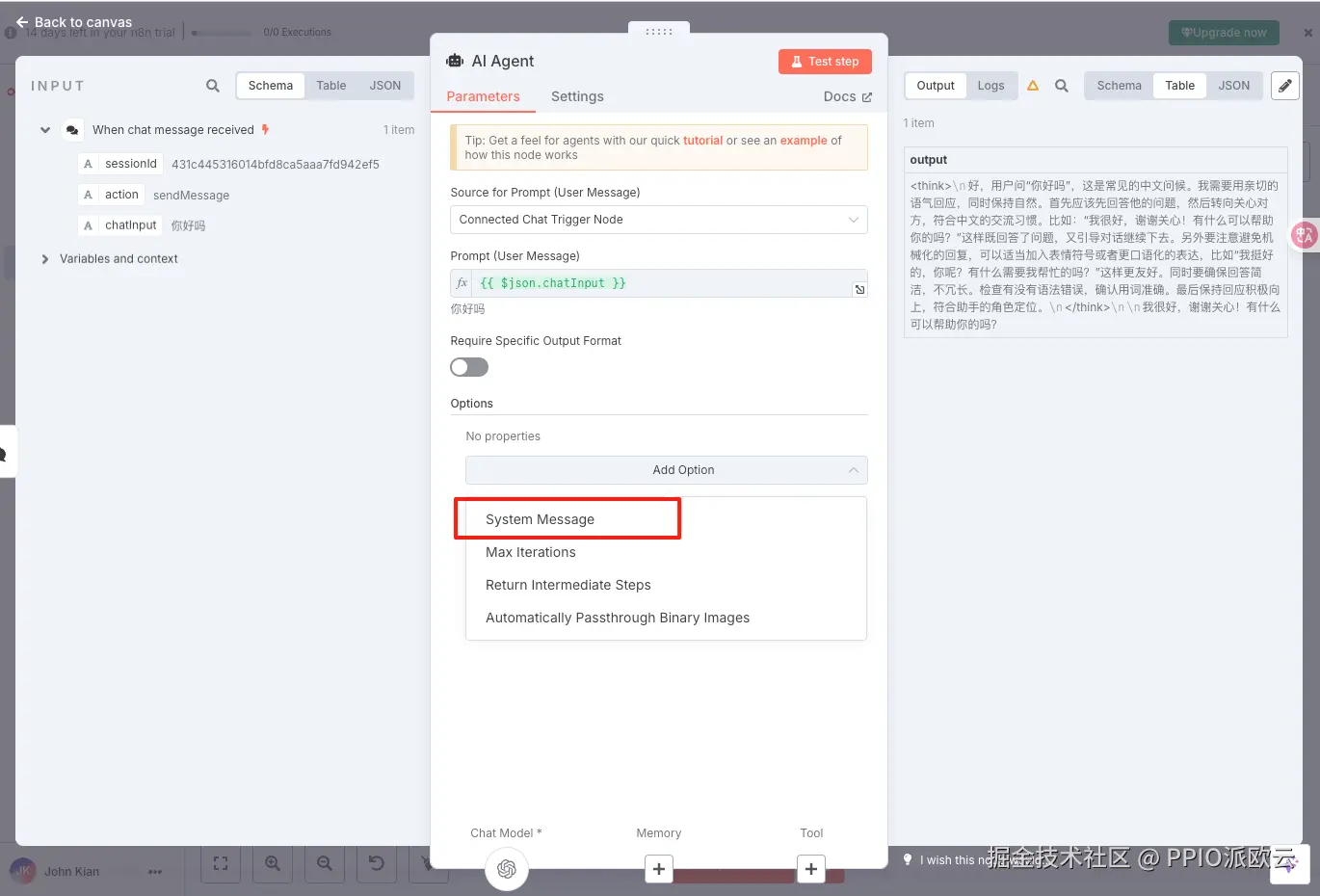Add a Memory connection with plus button
Viewport: 1320px width, 896px height.
point(659,869)
